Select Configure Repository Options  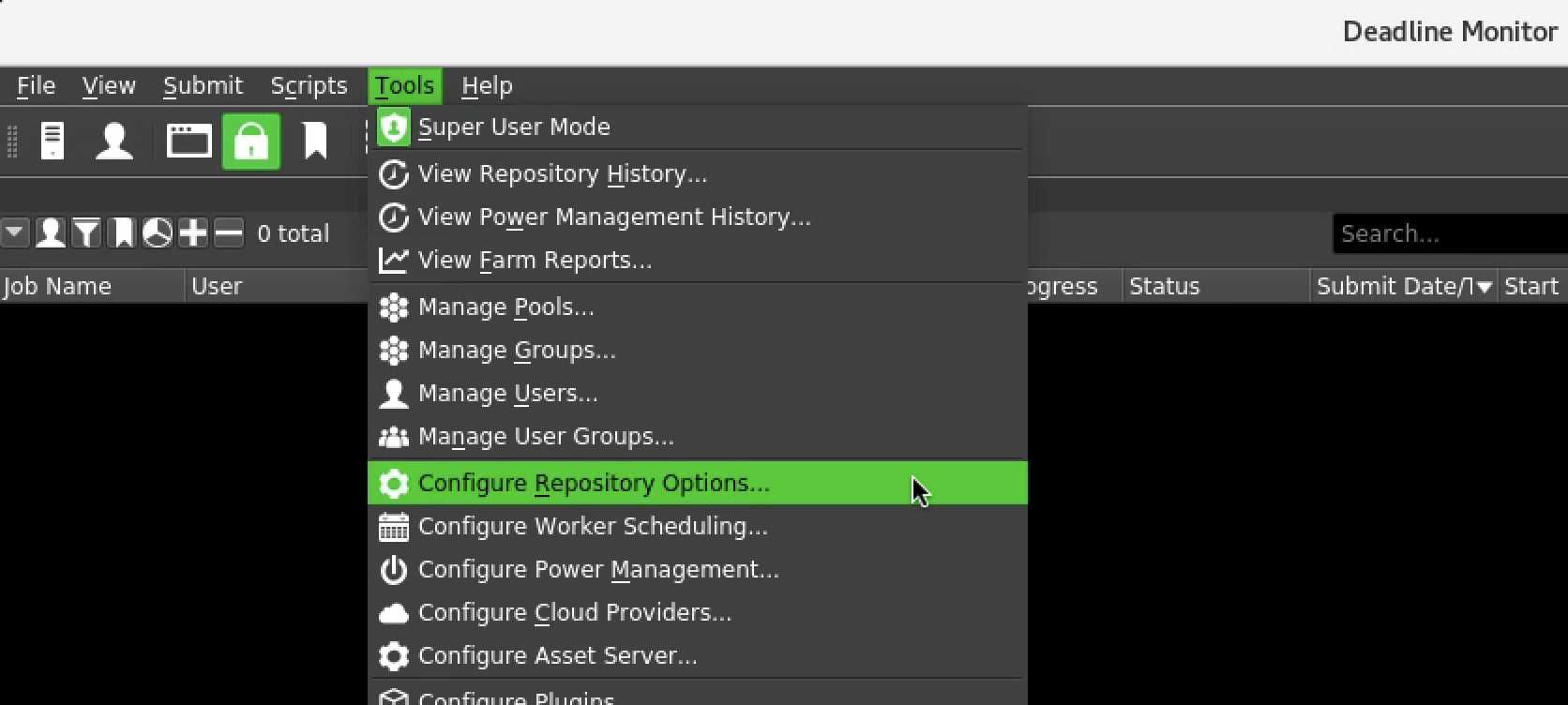tap(698, 483)
